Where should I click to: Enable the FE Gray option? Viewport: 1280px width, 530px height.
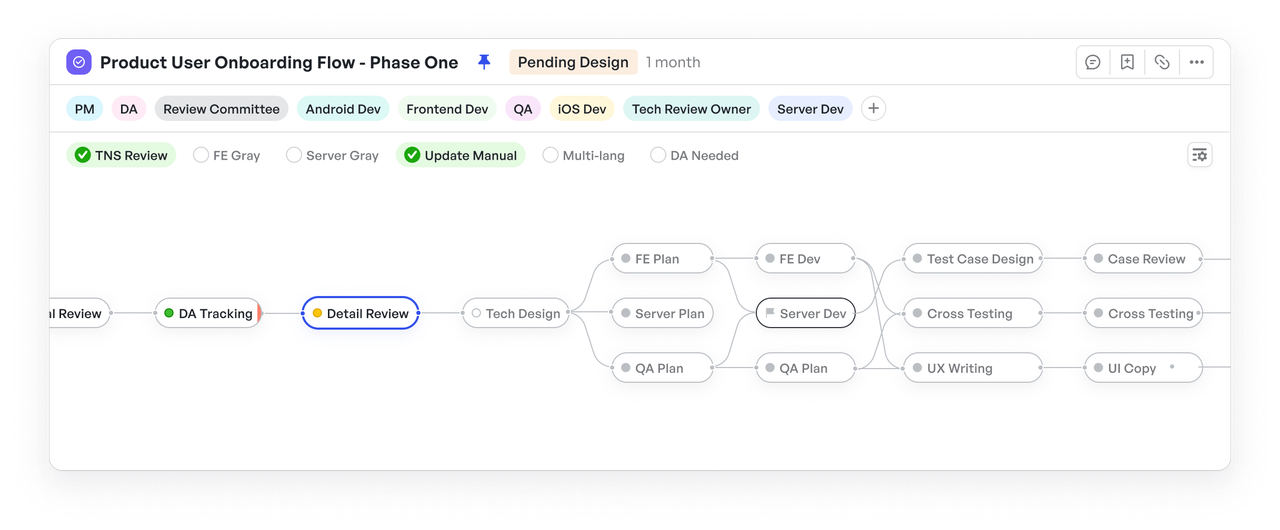pyautogui.click(x=201, y=156)
